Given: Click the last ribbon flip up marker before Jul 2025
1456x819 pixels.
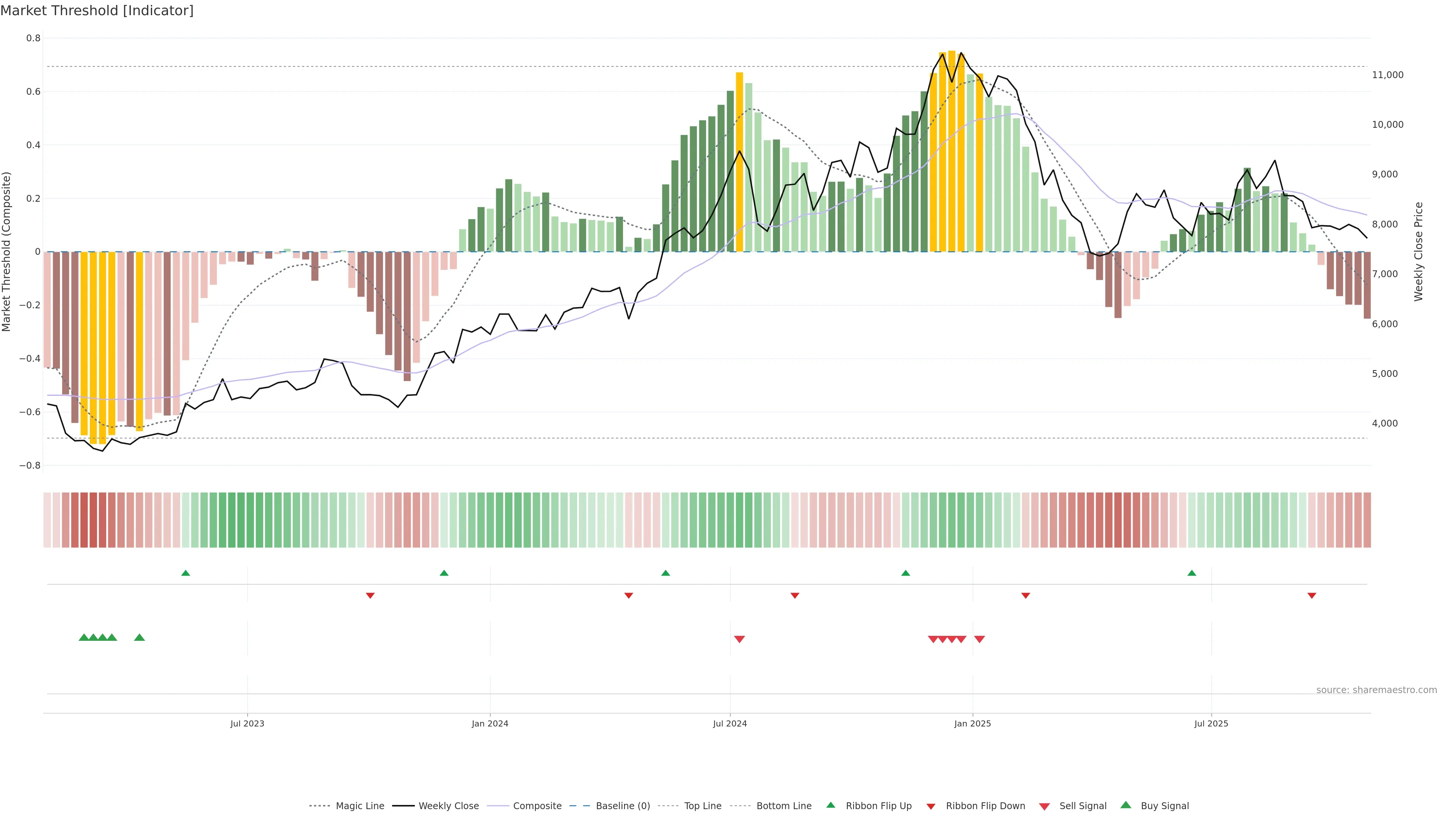Looking at the screenshot, I should (x=1192, y=573).
